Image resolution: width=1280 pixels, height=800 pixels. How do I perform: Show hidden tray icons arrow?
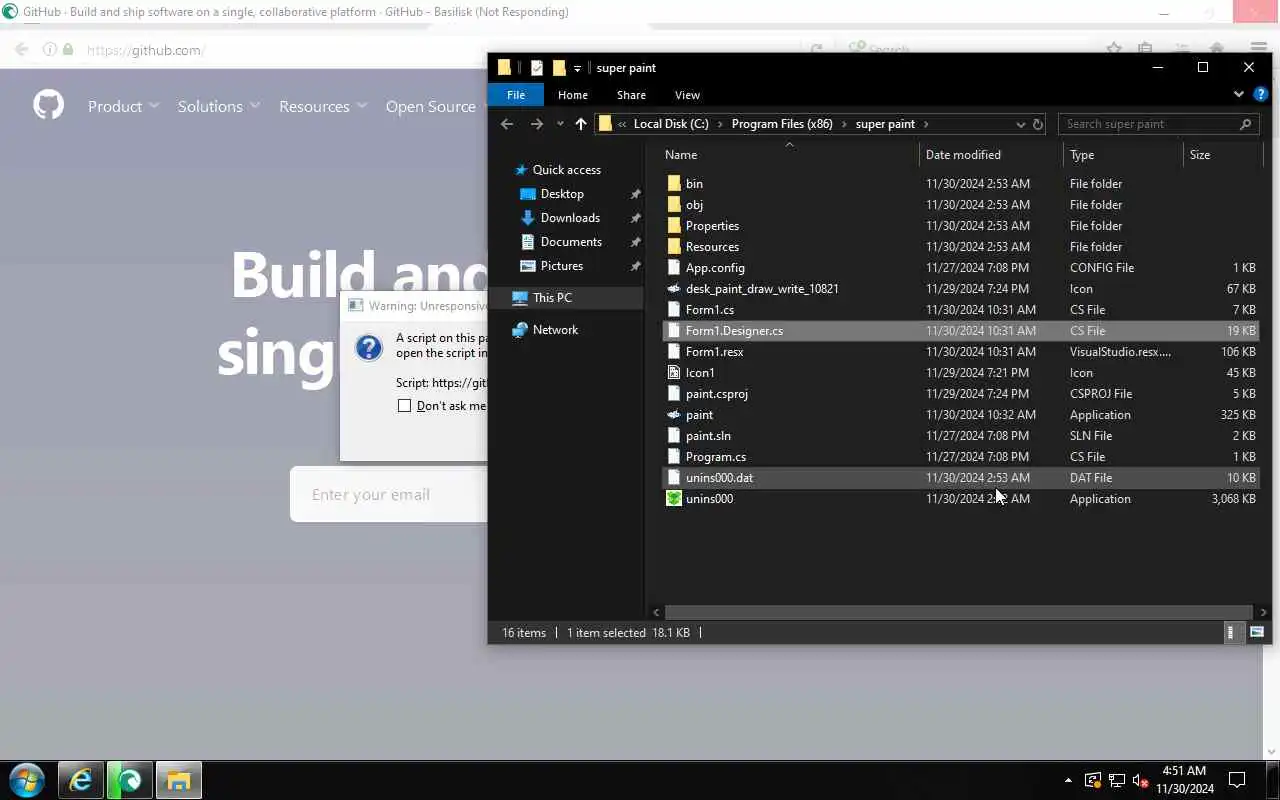coord(1068,780)
